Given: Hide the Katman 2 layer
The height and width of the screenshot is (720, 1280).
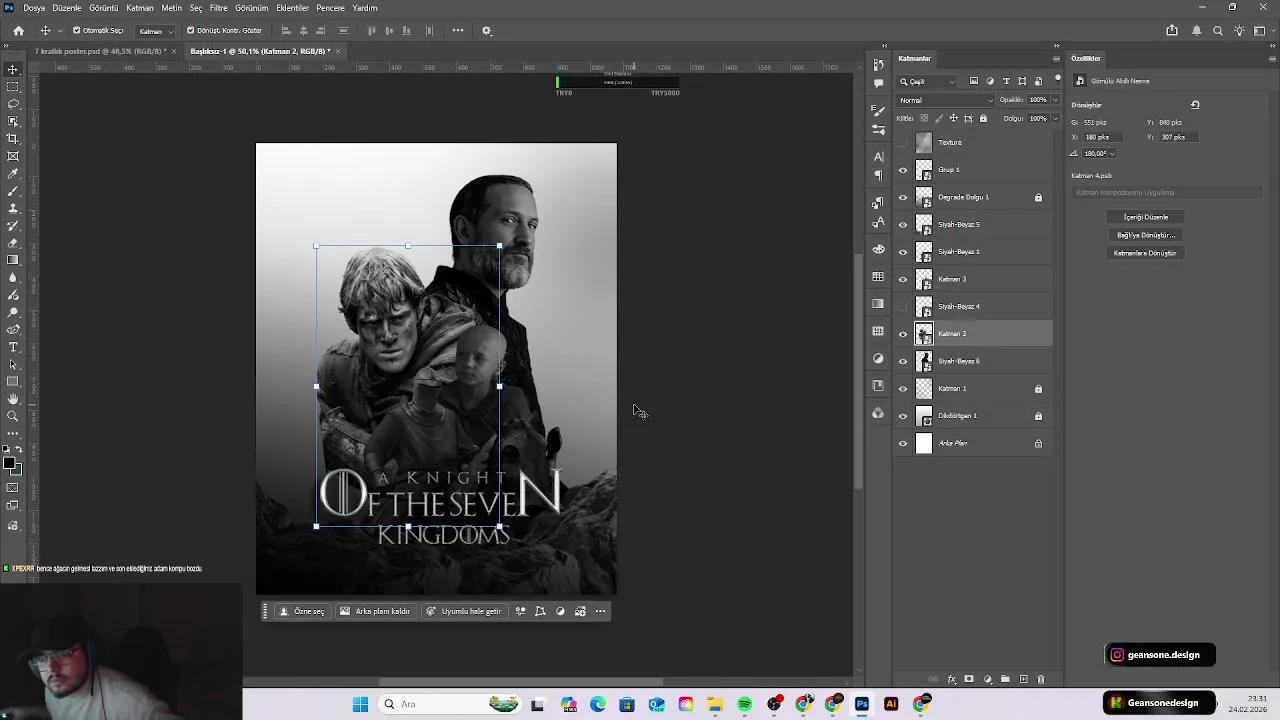Looking at the screenshot, I should (903, 334).
